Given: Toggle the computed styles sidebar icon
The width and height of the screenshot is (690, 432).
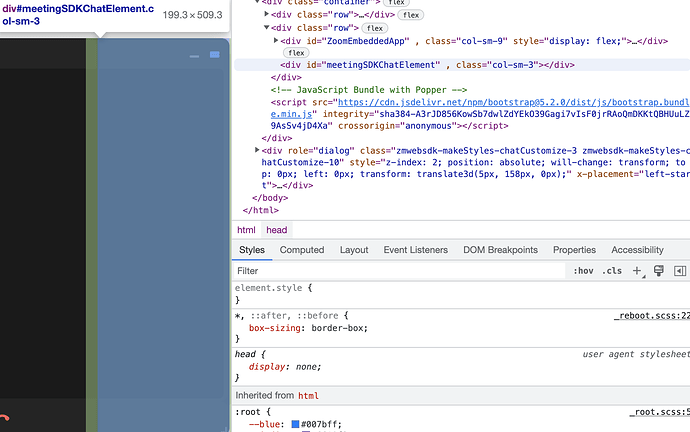Looking at the screenshot, I should point(680,271).
